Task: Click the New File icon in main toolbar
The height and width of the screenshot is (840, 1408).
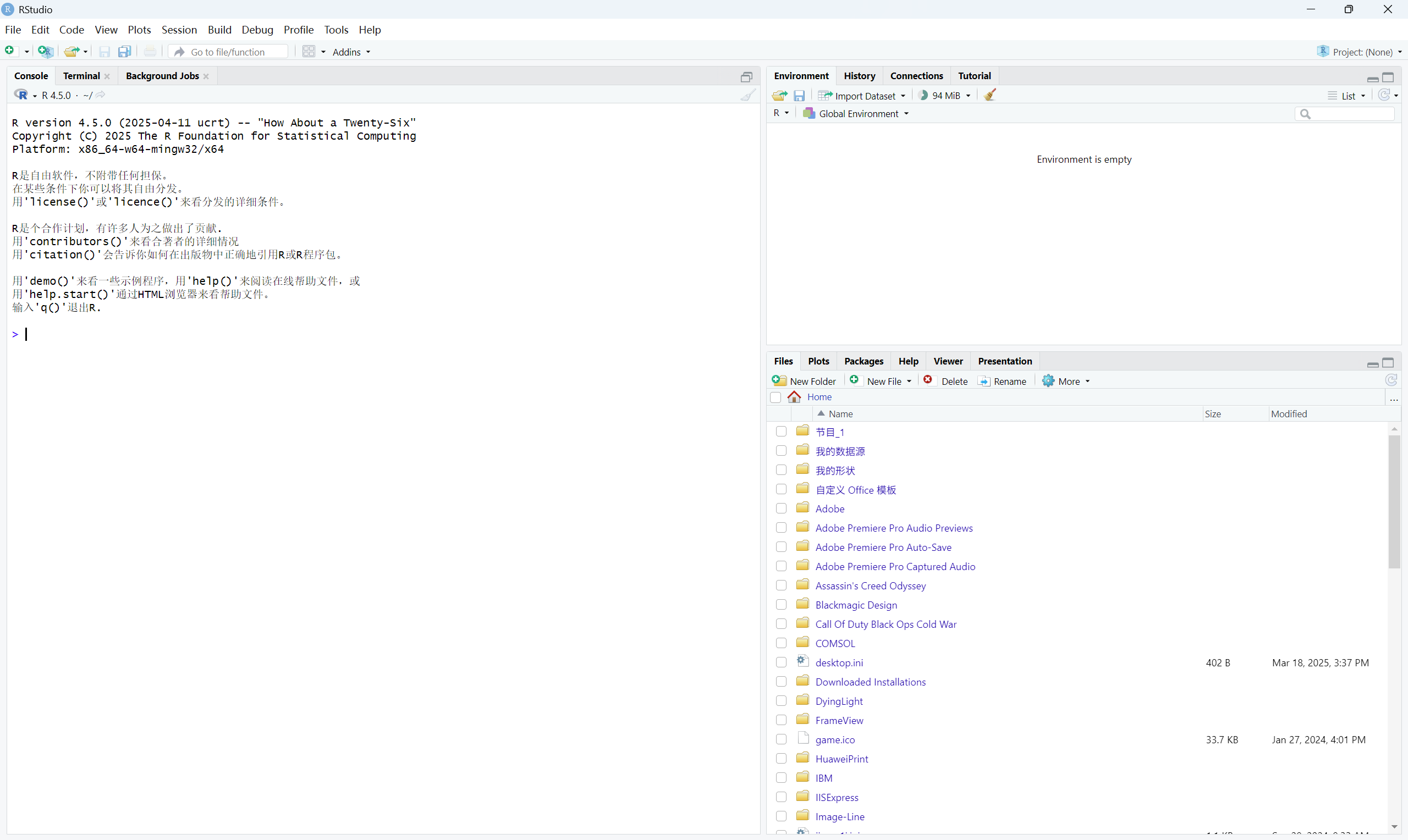Action: [x=10, y=52]
